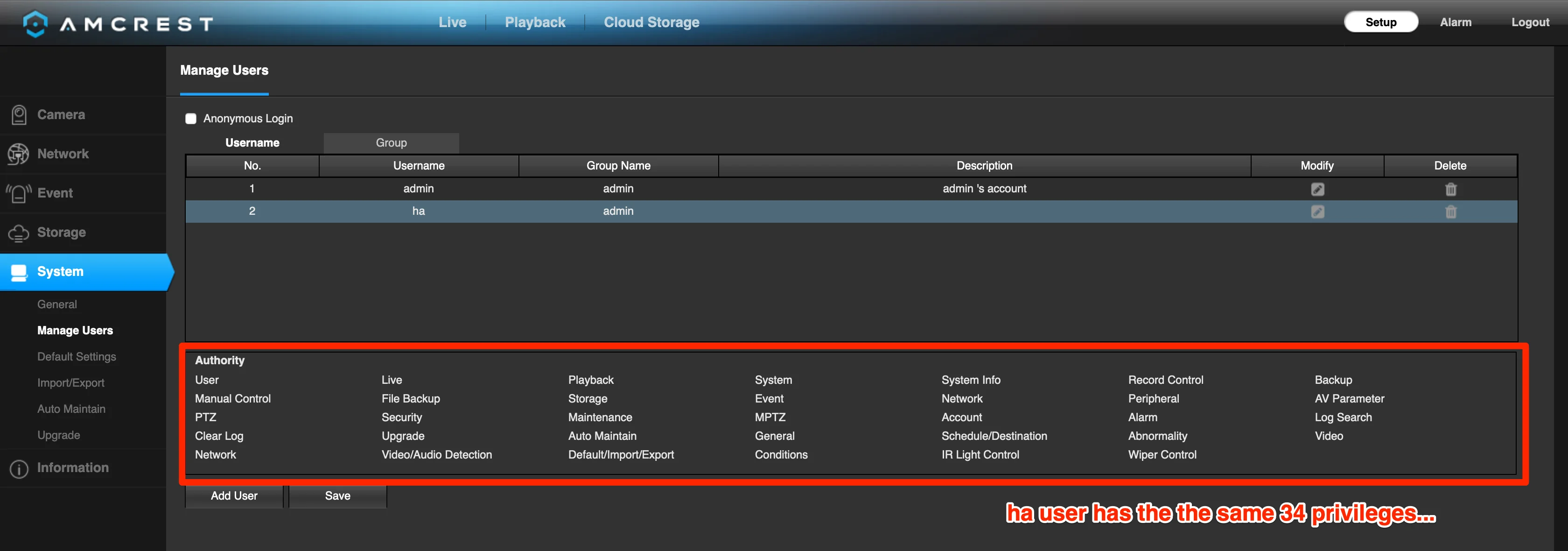This screenshot has width=1568, height=551.
Task: Open the Event section in the sidebar
Action: [55, 193]
